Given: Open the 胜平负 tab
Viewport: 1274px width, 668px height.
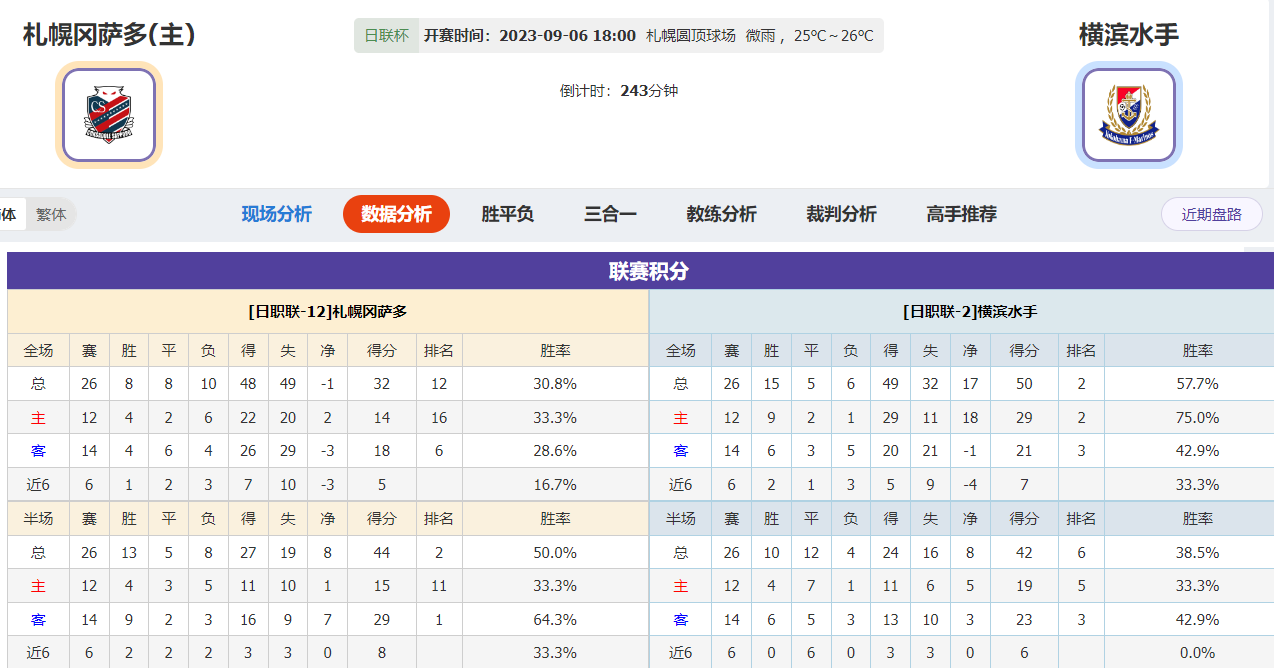Looking at the screenshot, I should pyautogui.click(x=507, y=214).
